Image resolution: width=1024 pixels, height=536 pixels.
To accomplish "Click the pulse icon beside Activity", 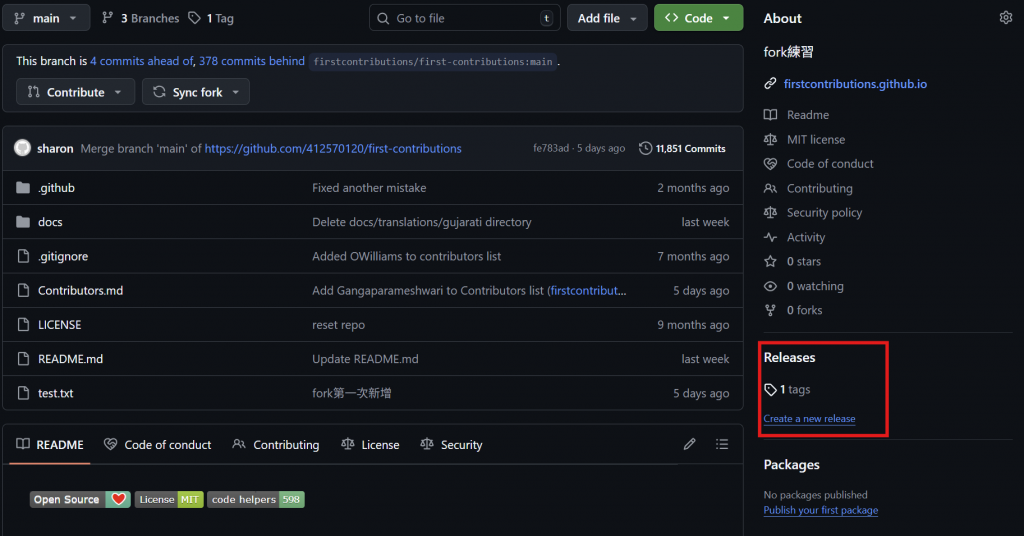I will tap(771, 237).
